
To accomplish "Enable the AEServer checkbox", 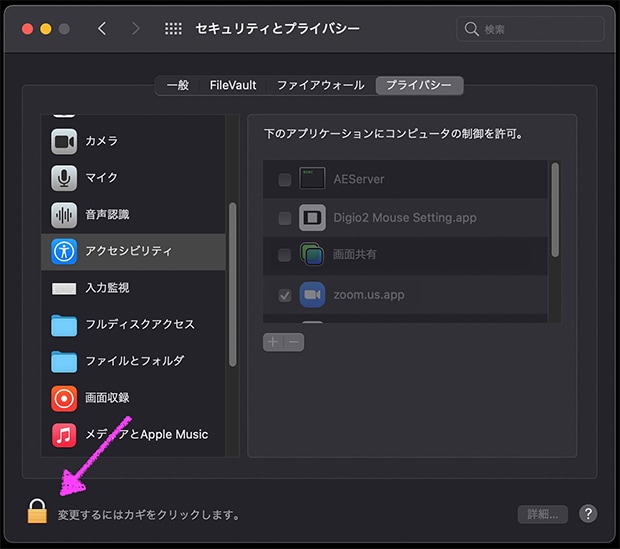I will (x=285, y=180).
